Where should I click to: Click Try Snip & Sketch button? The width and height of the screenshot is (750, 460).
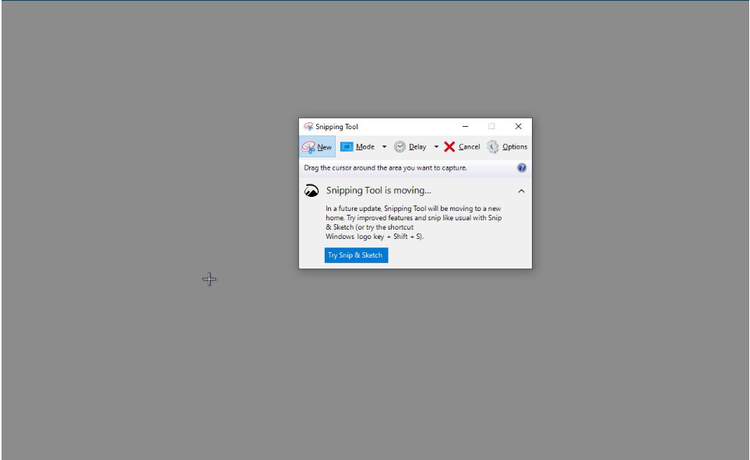tap(356, 255)
